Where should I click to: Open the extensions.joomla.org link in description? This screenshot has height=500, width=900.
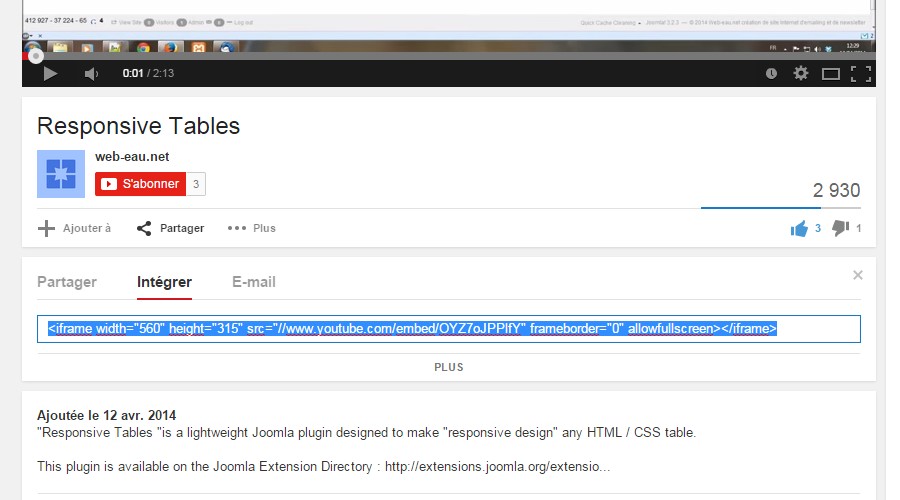coord(497,467)
